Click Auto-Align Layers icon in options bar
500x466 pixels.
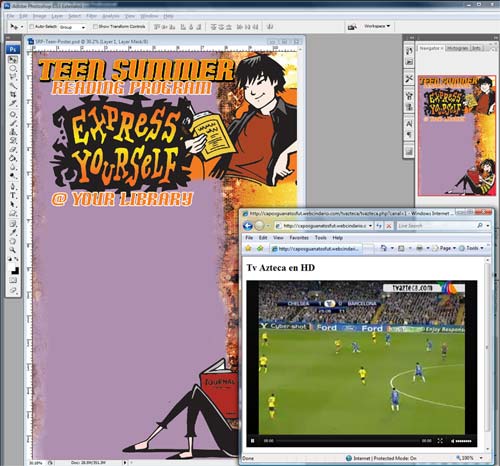click(270, 27)
